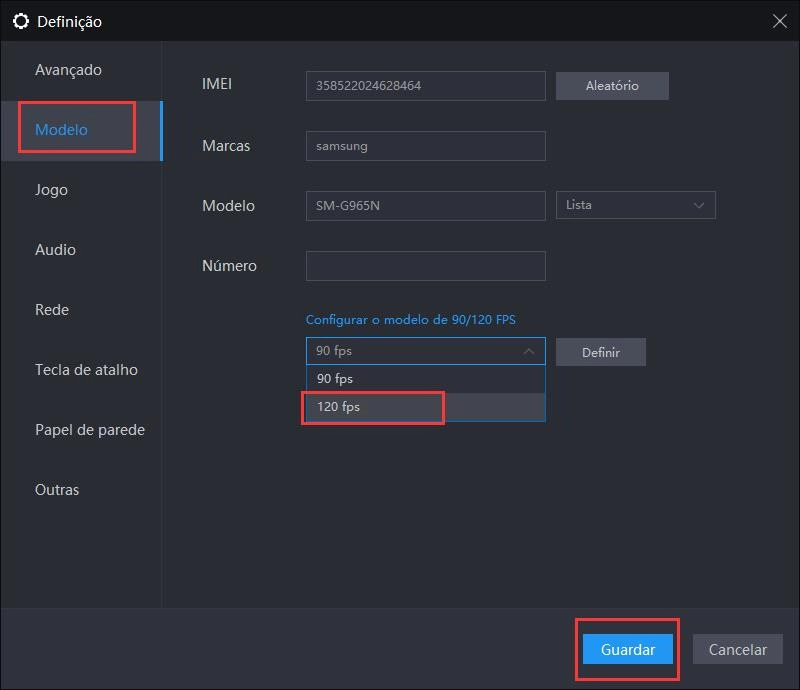Open Tecla de atalho settings

pos(86,370)
